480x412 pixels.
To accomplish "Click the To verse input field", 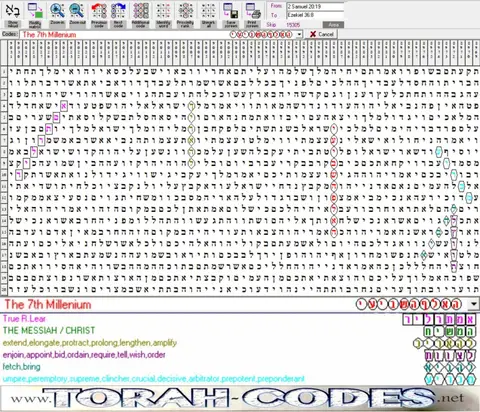I will pyautogui.click(x=315, y=15).
